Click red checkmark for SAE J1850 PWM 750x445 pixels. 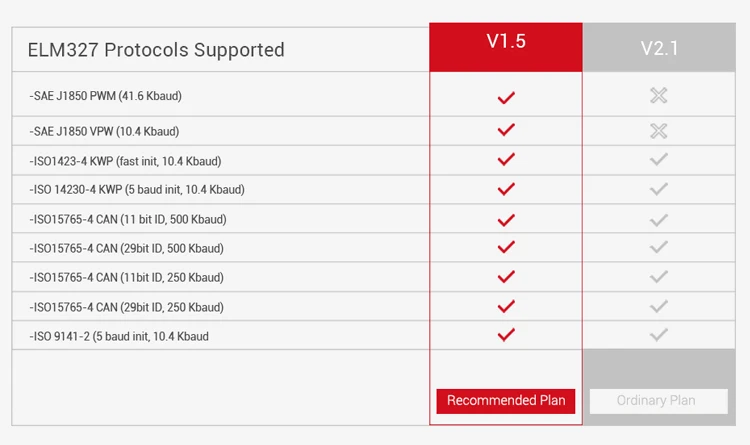coord(506,97)
